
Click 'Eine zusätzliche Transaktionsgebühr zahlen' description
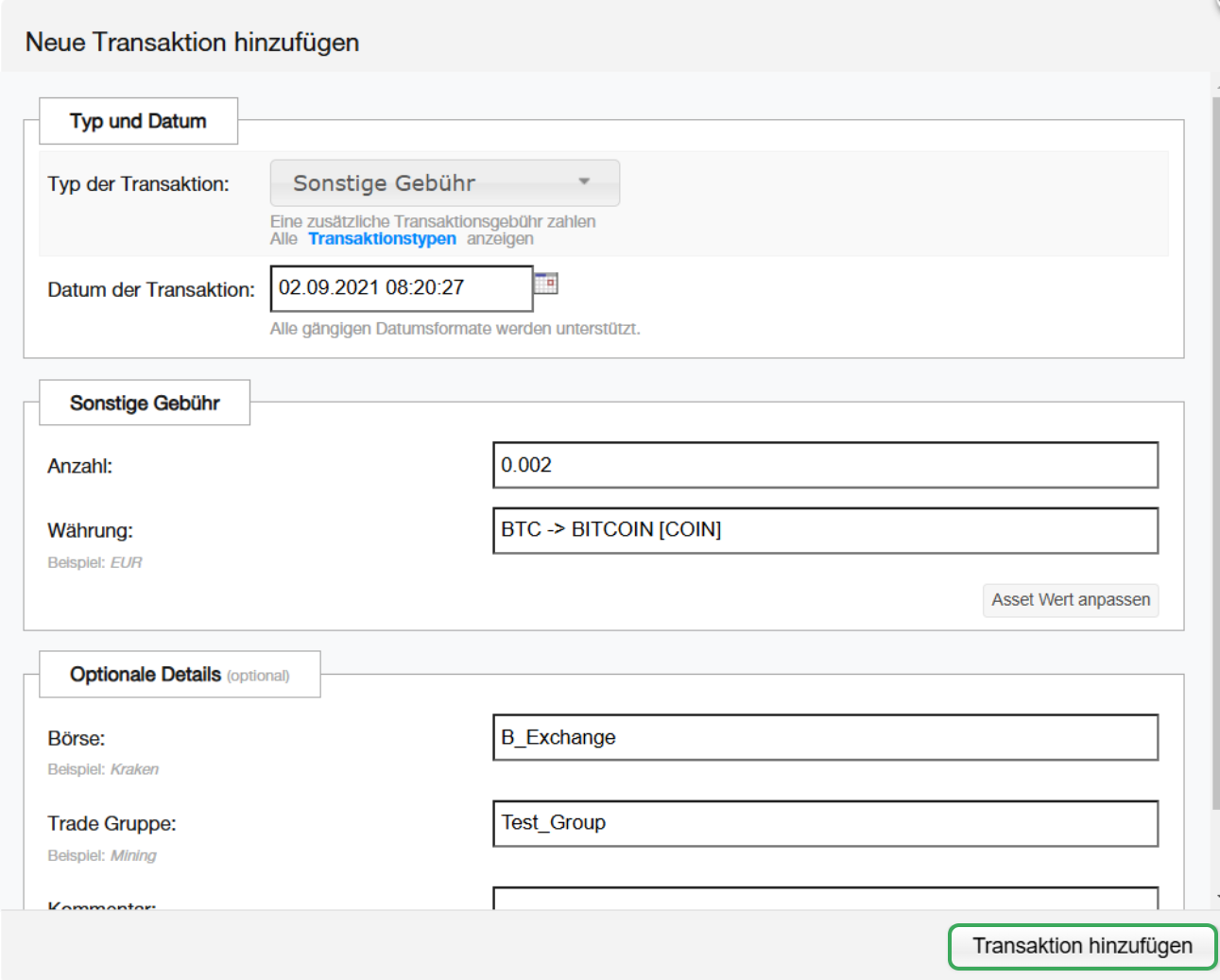[x=433, y=221]
